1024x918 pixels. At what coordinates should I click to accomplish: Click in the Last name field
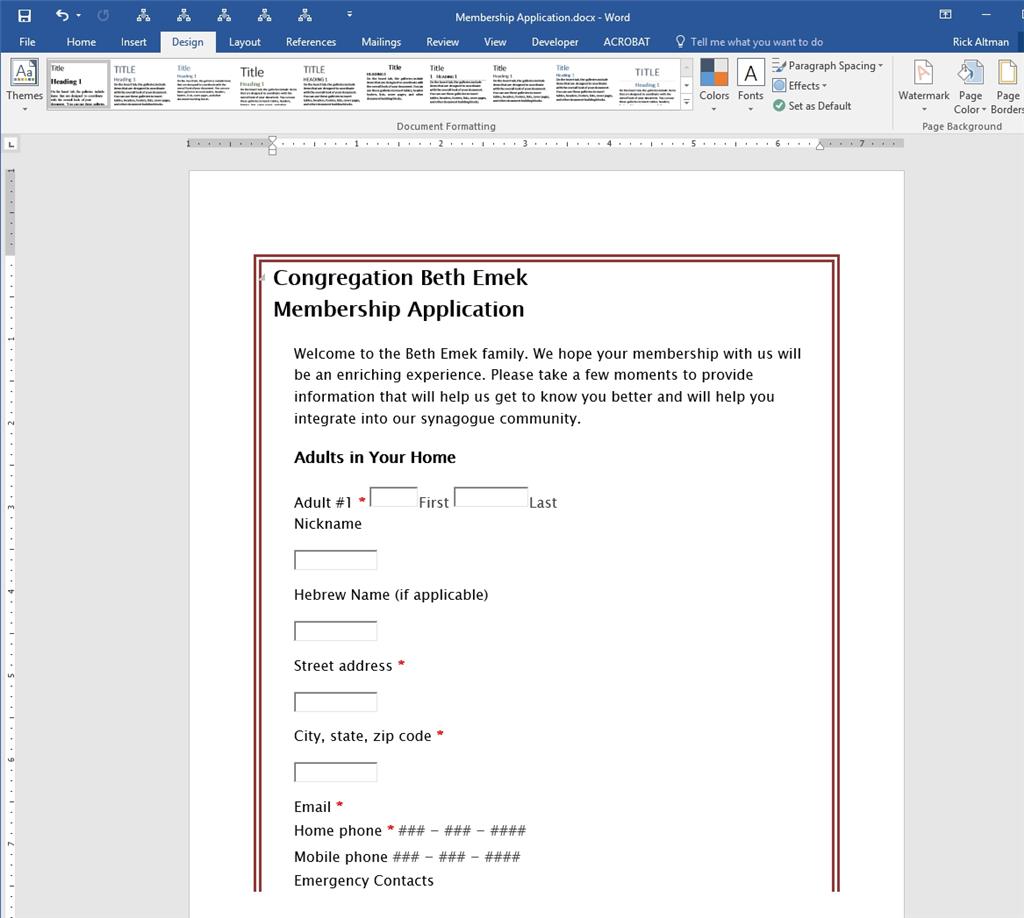[490, 497]
